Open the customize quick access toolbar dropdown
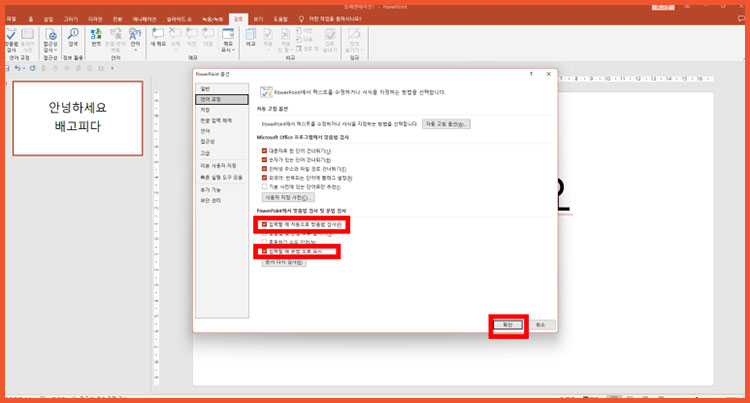 click(x=112, y=68)
